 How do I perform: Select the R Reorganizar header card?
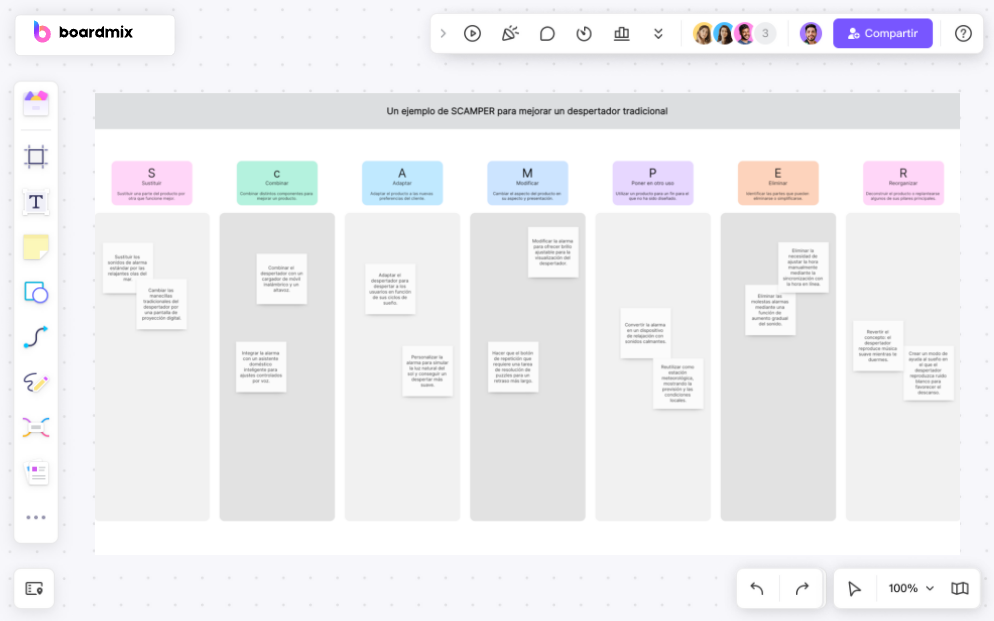tap(903, 183)
